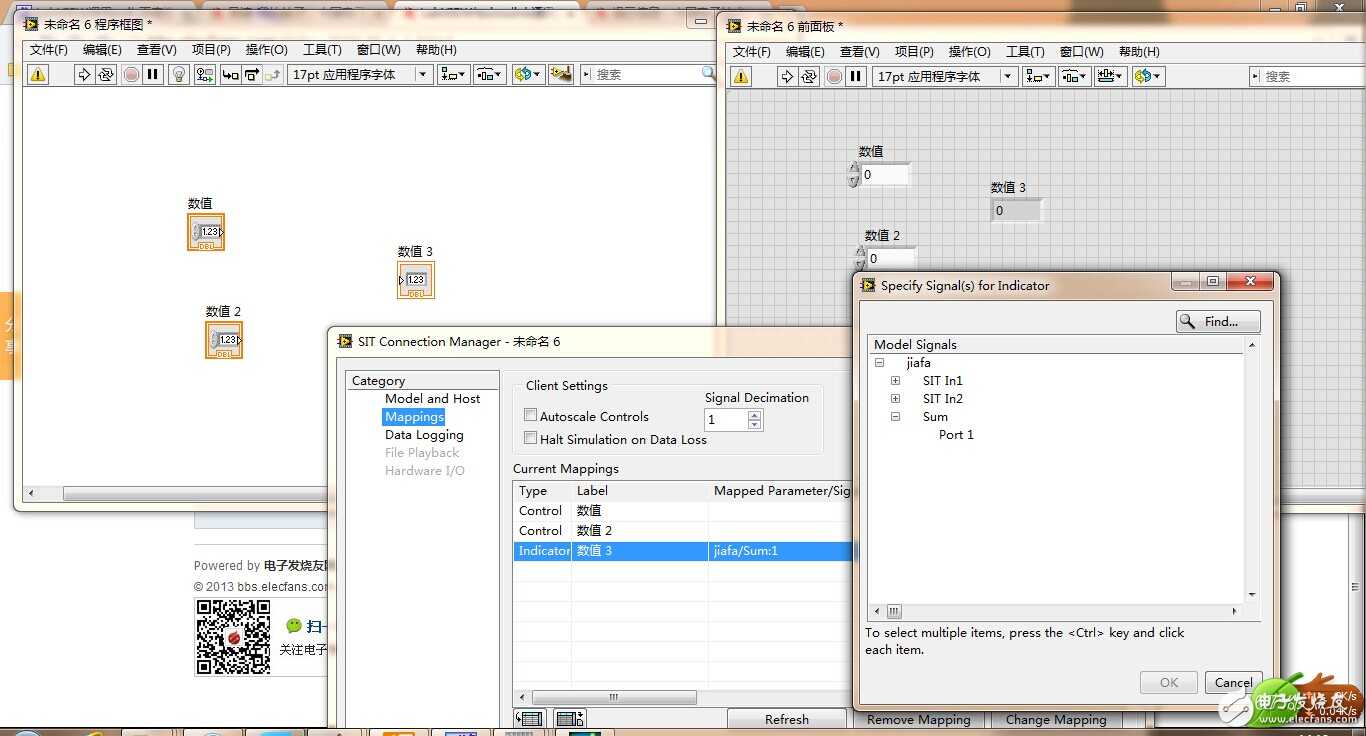Open 文件(F) menu in block diagram window

pyautogui.click(x=49, y=50)
